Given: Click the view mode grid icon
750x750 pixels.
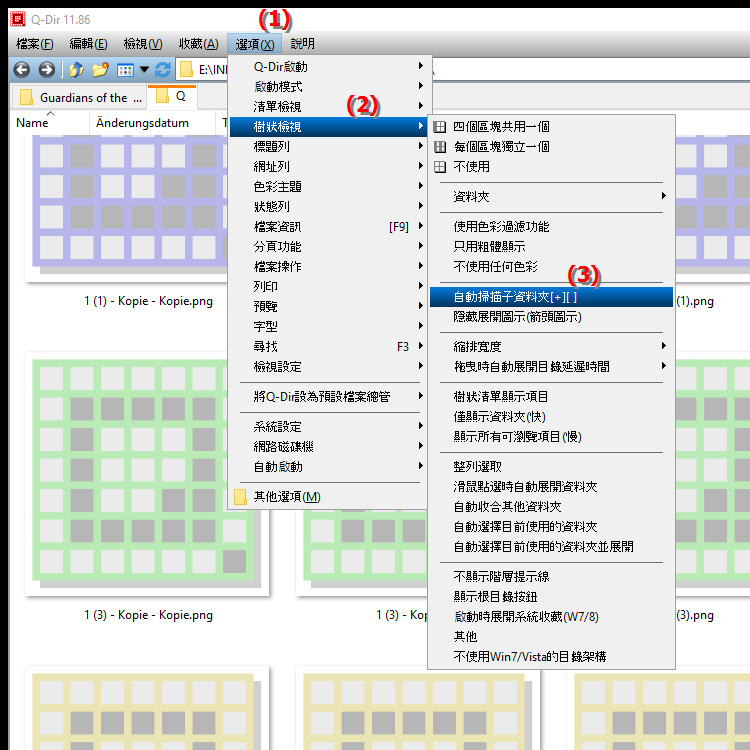Looking at the screenshot, I should pyautogui.click(x=125, y=70).
